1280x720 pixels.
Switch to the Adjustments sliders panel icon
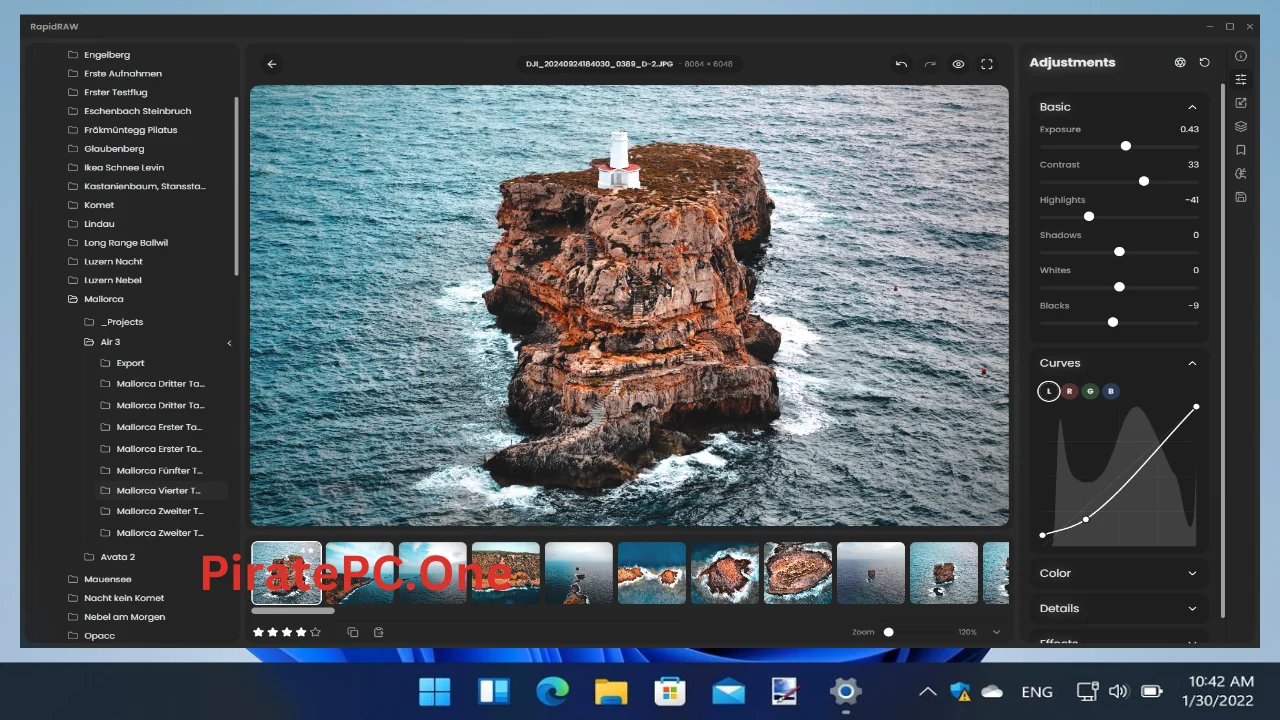pos(1241,79)
